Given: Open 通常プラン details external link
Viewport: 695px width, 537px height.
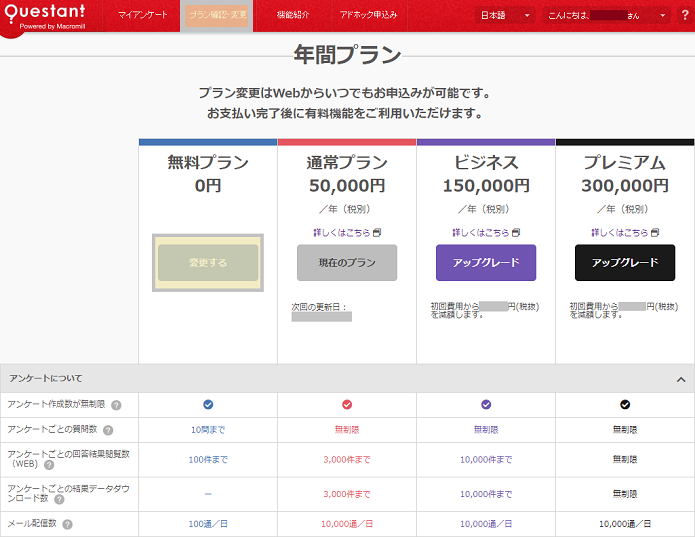Looking at the screenshot, I should click(x=346, y=232).
